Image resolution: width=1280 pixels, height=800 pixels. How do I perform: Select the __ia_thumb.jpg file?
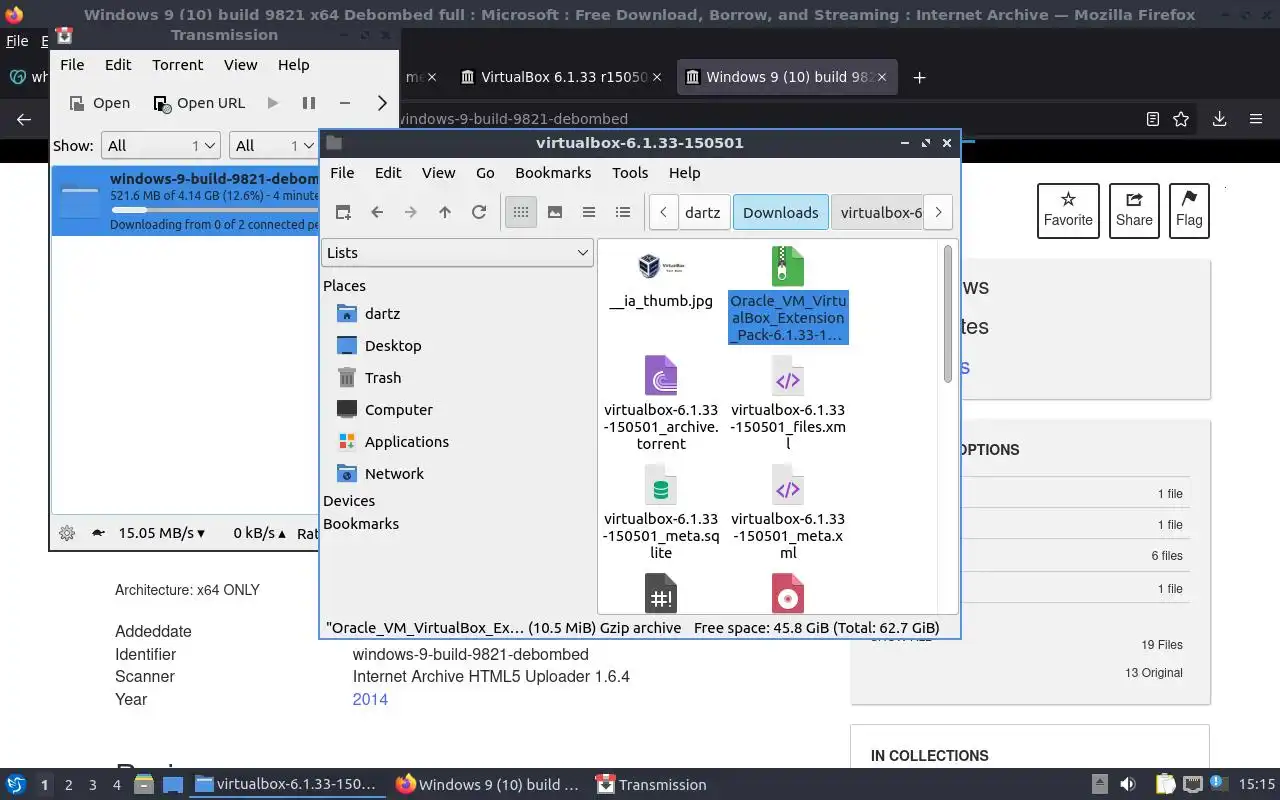[x=661, y=279]
